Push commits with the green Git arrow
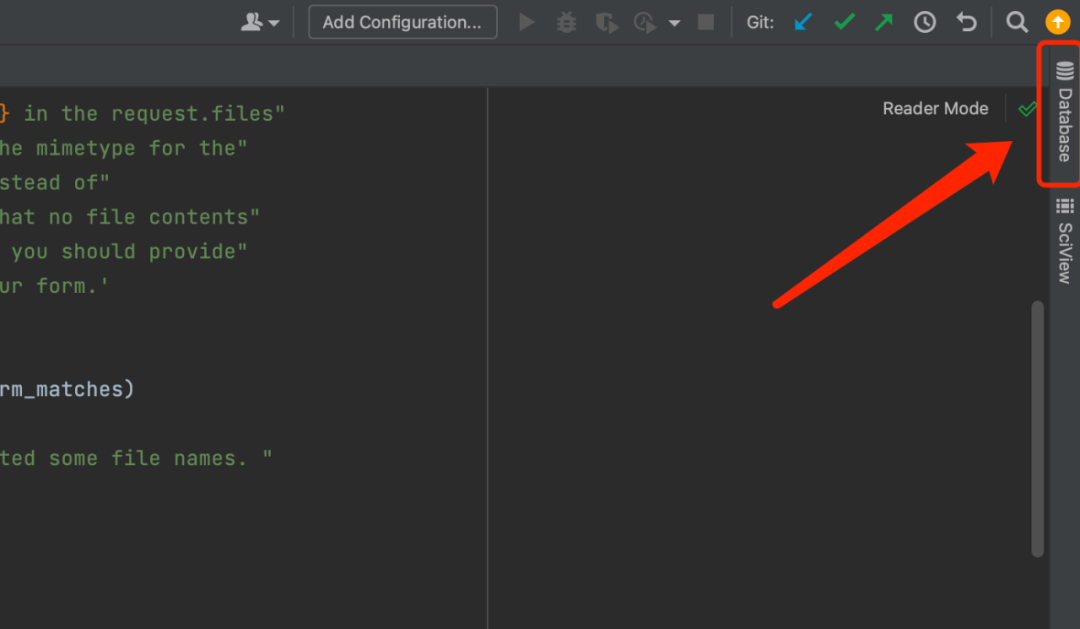 pos(883,21)
